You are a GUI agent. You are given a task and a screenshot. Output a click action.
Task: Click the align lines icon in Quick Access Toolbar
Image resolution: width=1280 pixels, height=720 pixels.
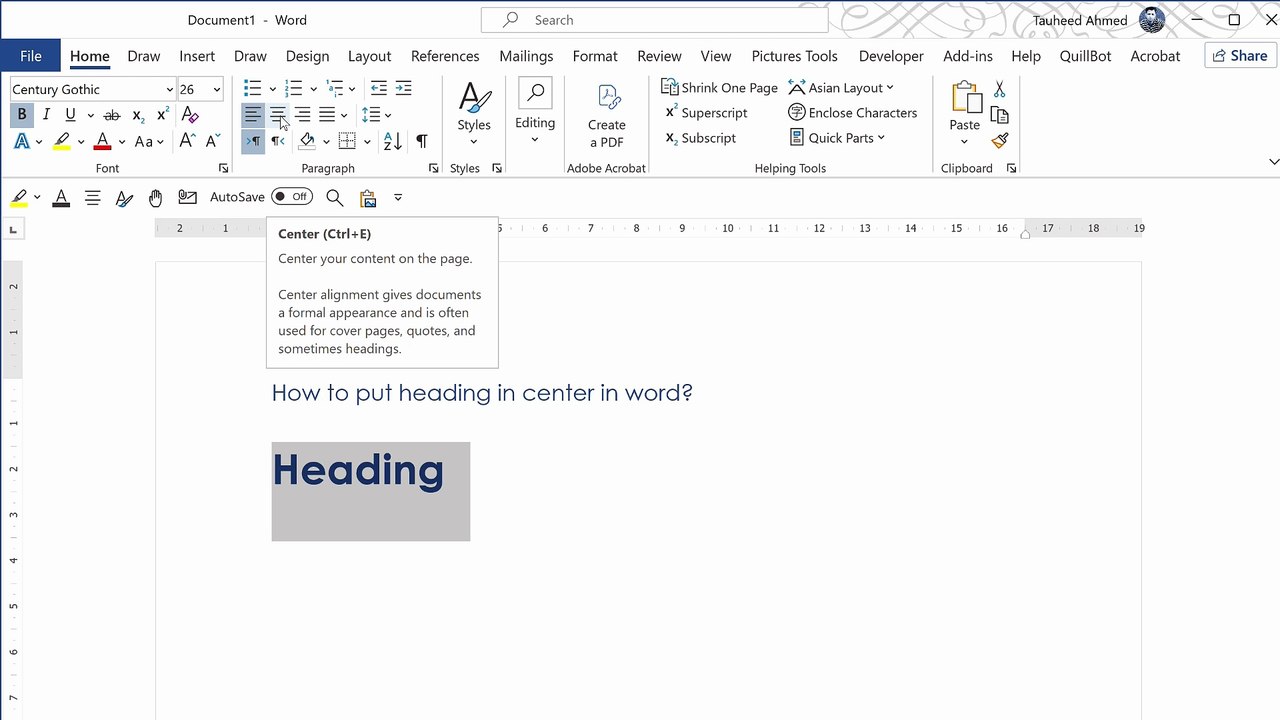pos(93,198)
